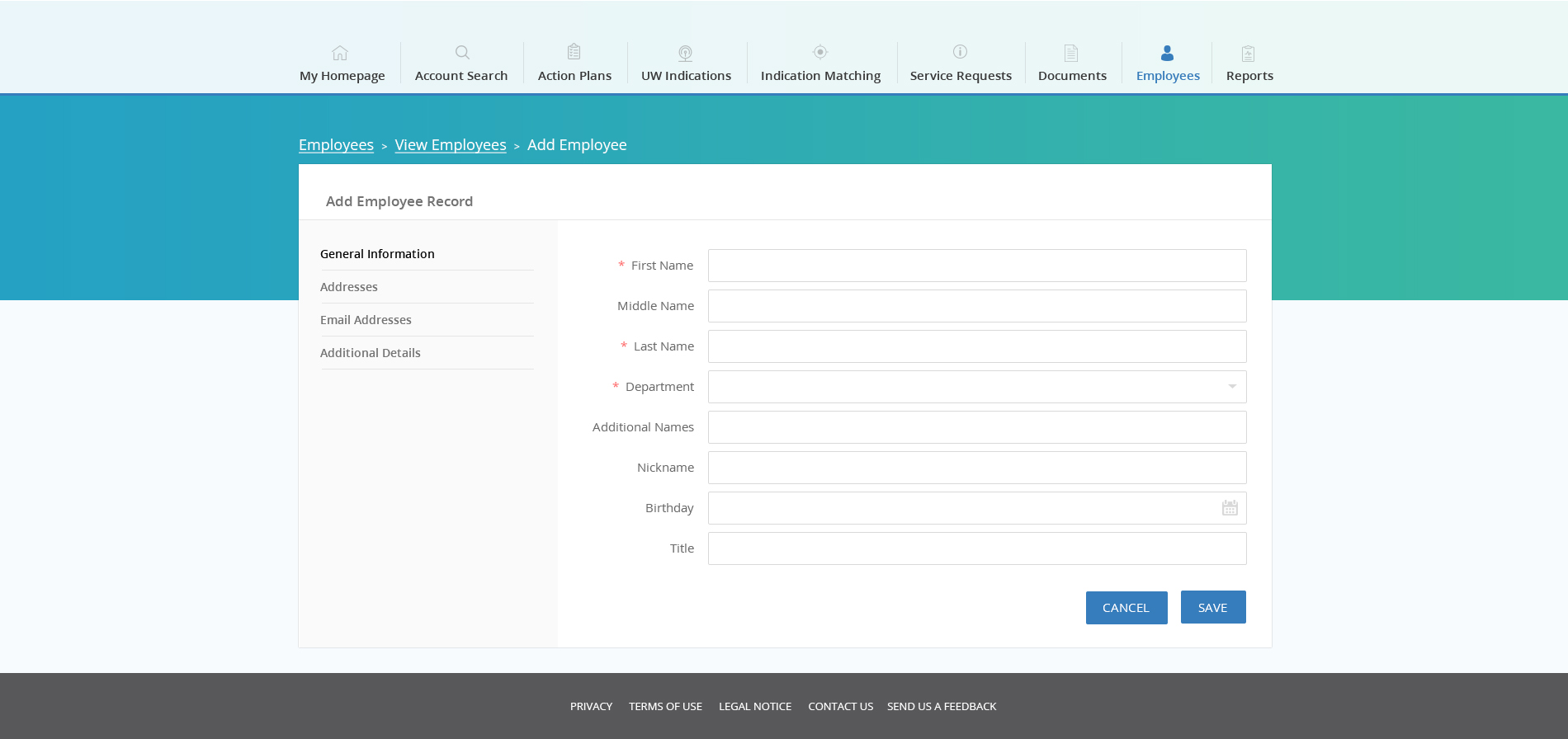The image size is (1568, 739).
Task: Focus the Additional Names input field
Action: coord(977,427)
